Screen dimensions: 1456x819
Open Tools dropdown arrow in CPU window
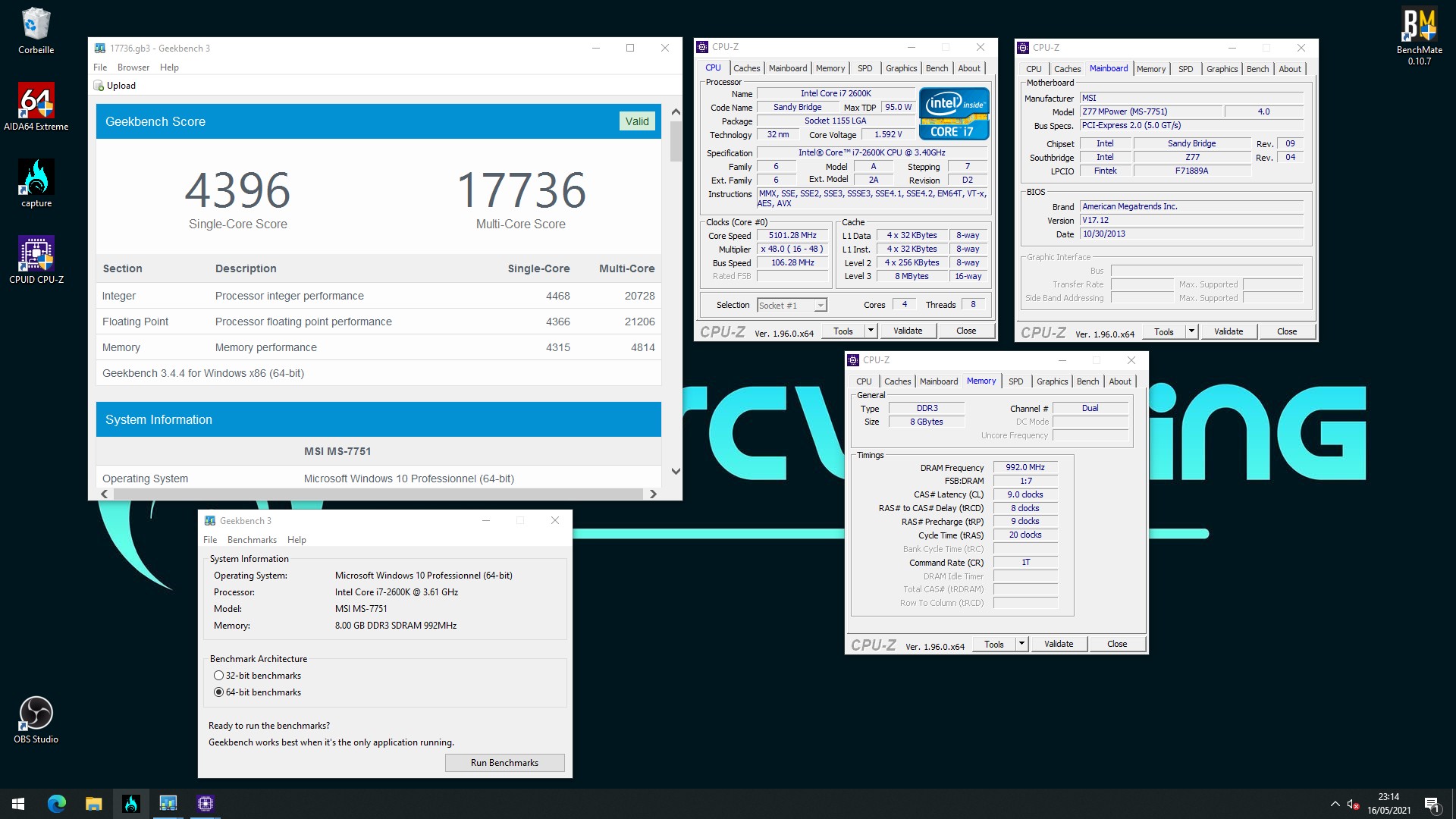871,331
